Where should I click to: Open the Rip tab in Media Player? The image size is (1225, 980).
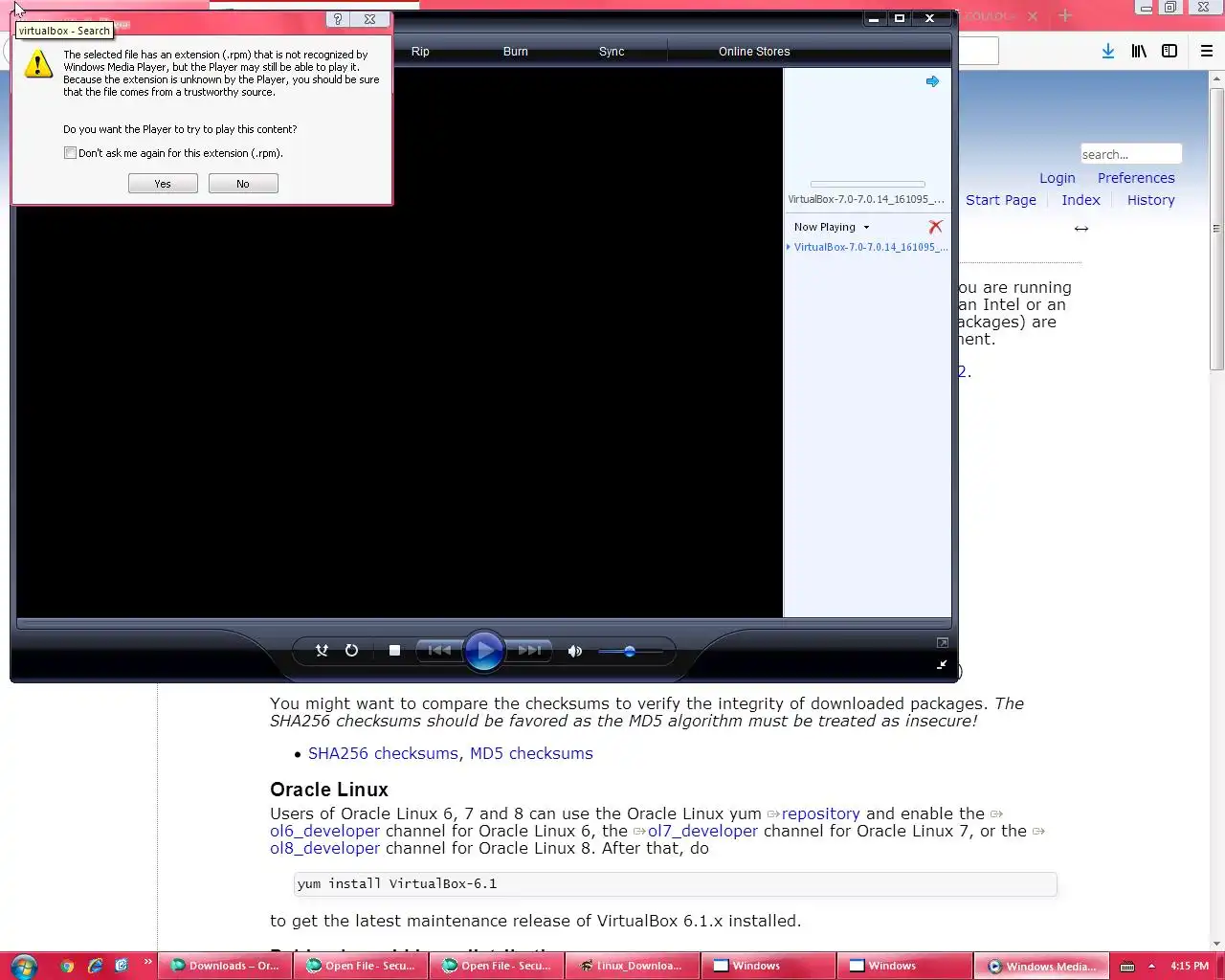point(420,52)
